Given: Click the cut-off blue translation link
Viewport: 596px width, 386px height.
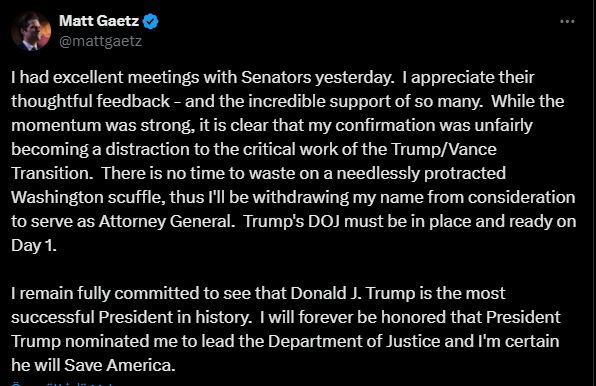Looking at the screenshot, I should pyautogui.click(x=63, y=384).
